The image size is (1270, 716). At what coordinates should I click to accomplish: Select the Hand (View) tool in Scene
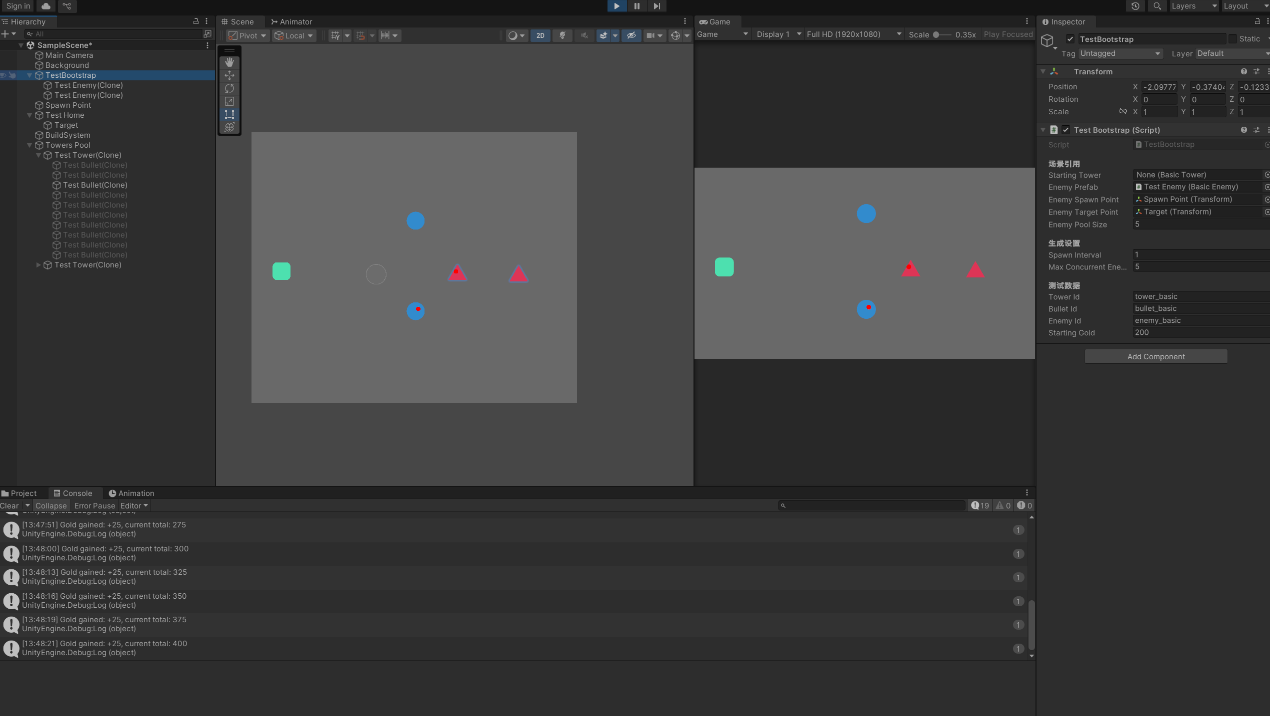230,62
